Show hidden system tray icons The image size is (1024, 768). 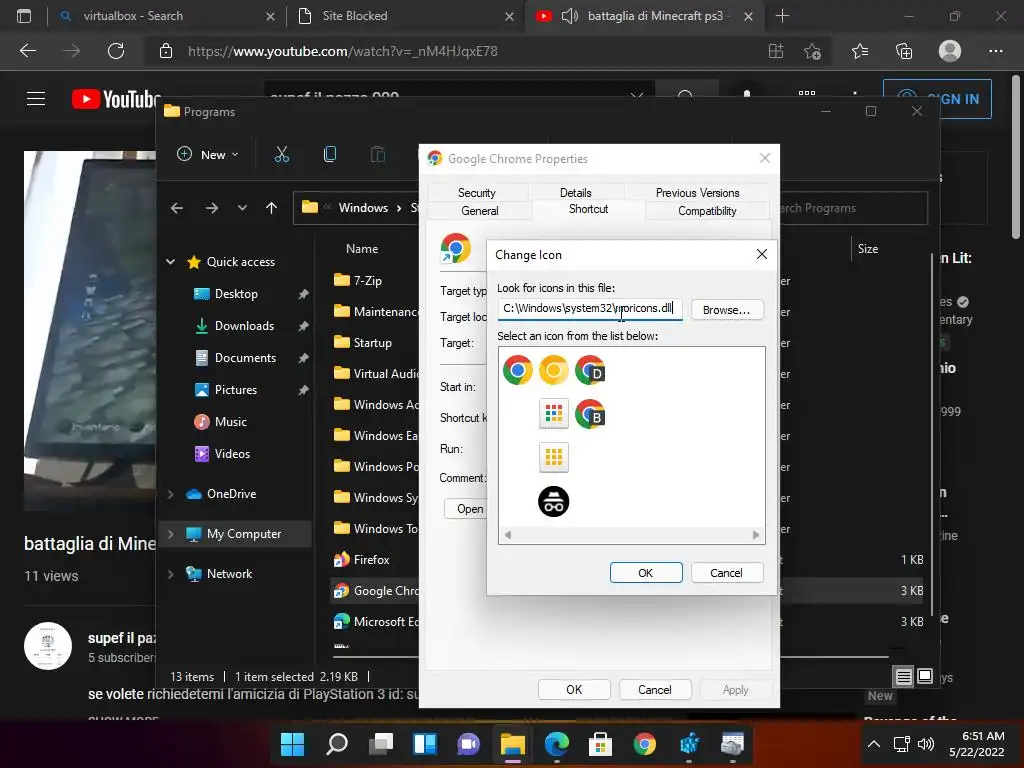(873, 744)
